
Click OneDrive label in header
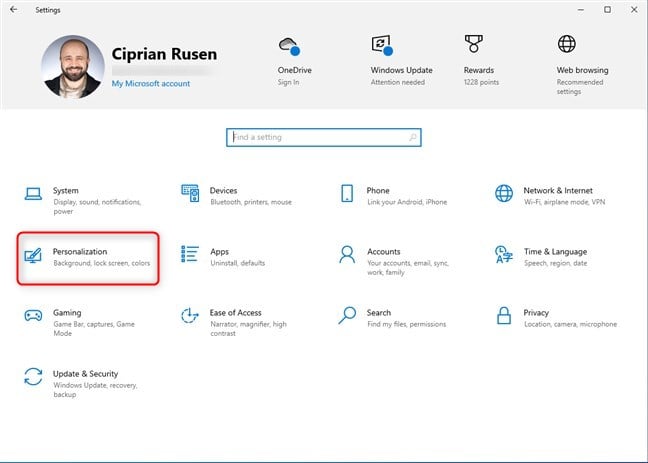click(x=295, y=70)
